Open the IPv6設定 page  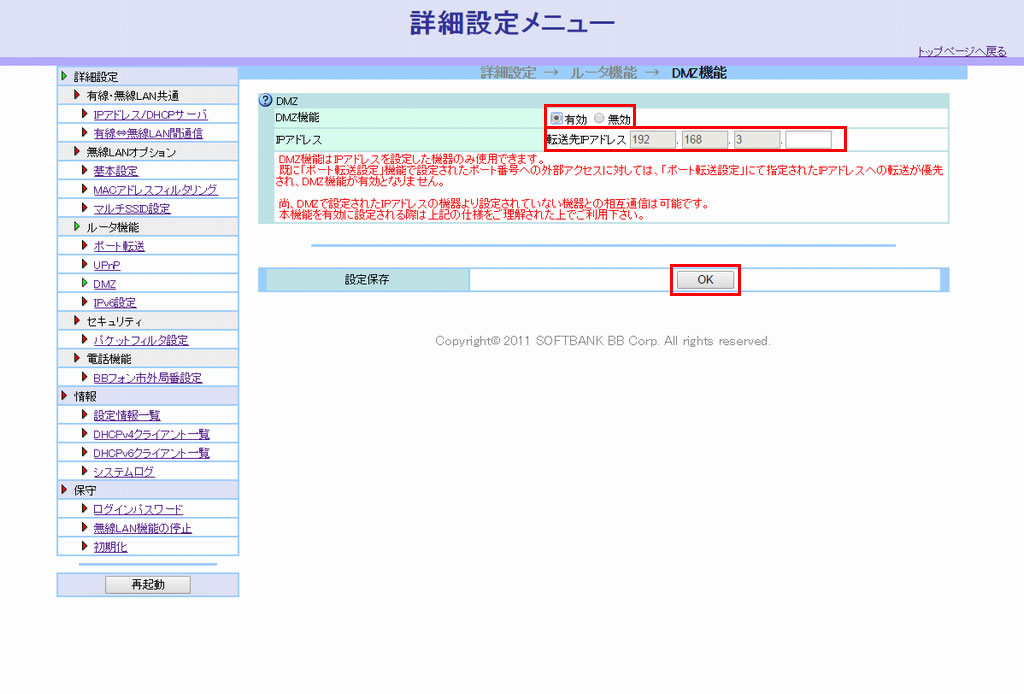click(114, 303)
